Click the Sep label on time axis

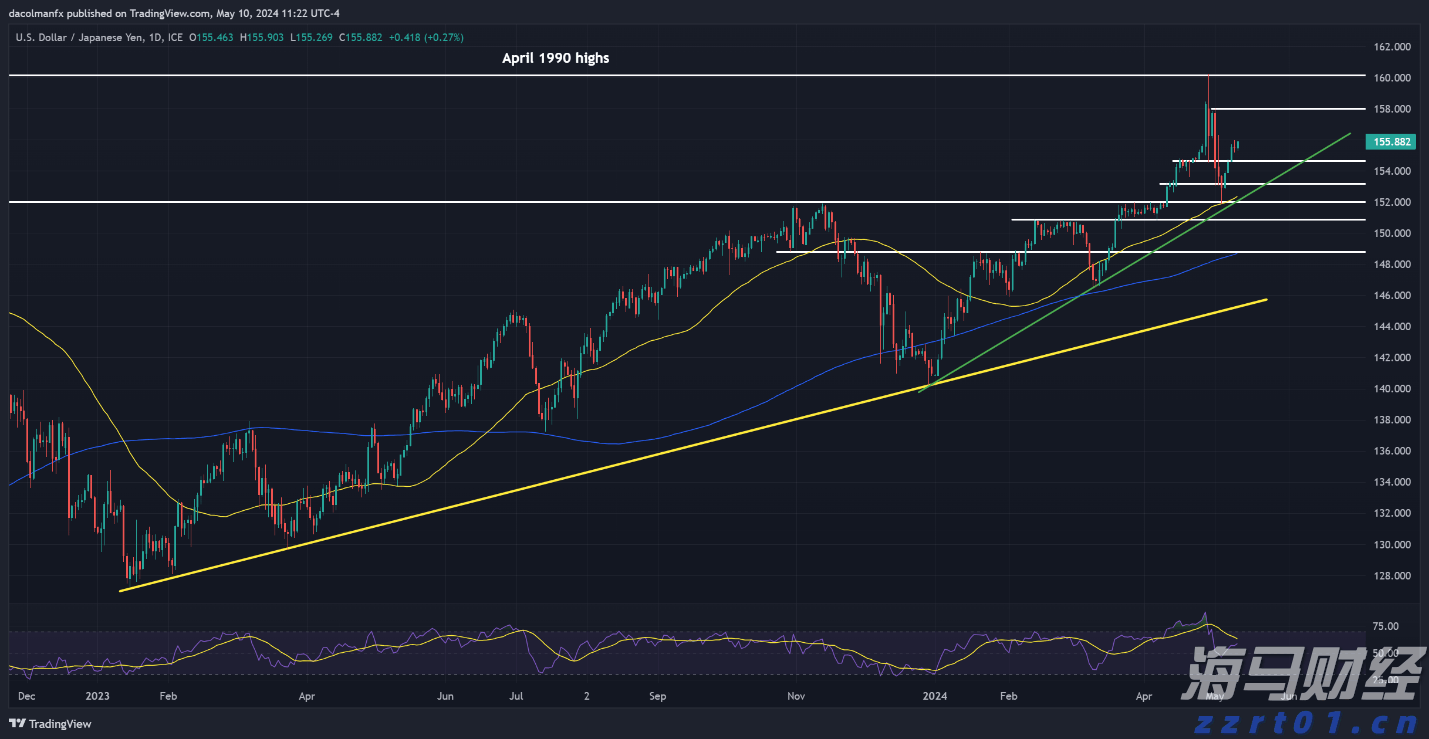point(657,695)
